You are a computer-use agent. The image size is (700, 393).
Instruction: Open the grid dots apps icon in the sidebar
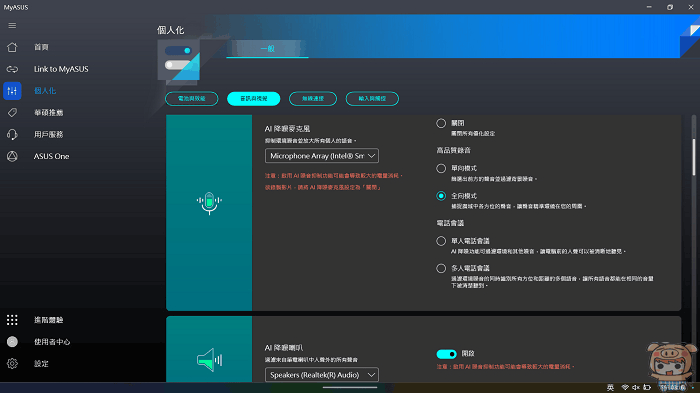click(x=12, y=320)
